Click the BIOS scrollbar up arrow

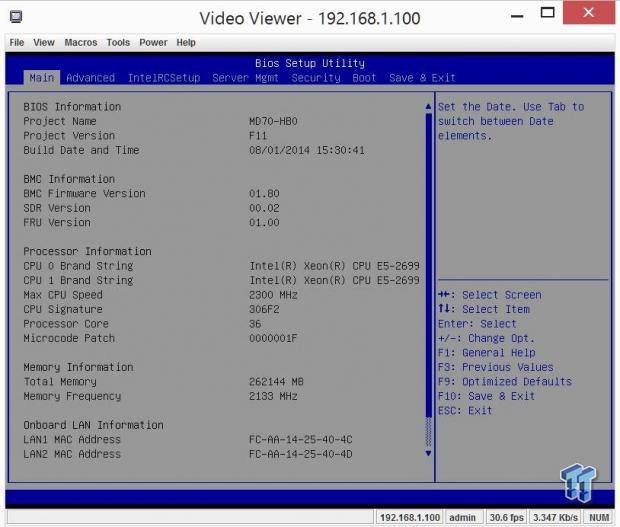pyautogui.click(x=428, y=106)
